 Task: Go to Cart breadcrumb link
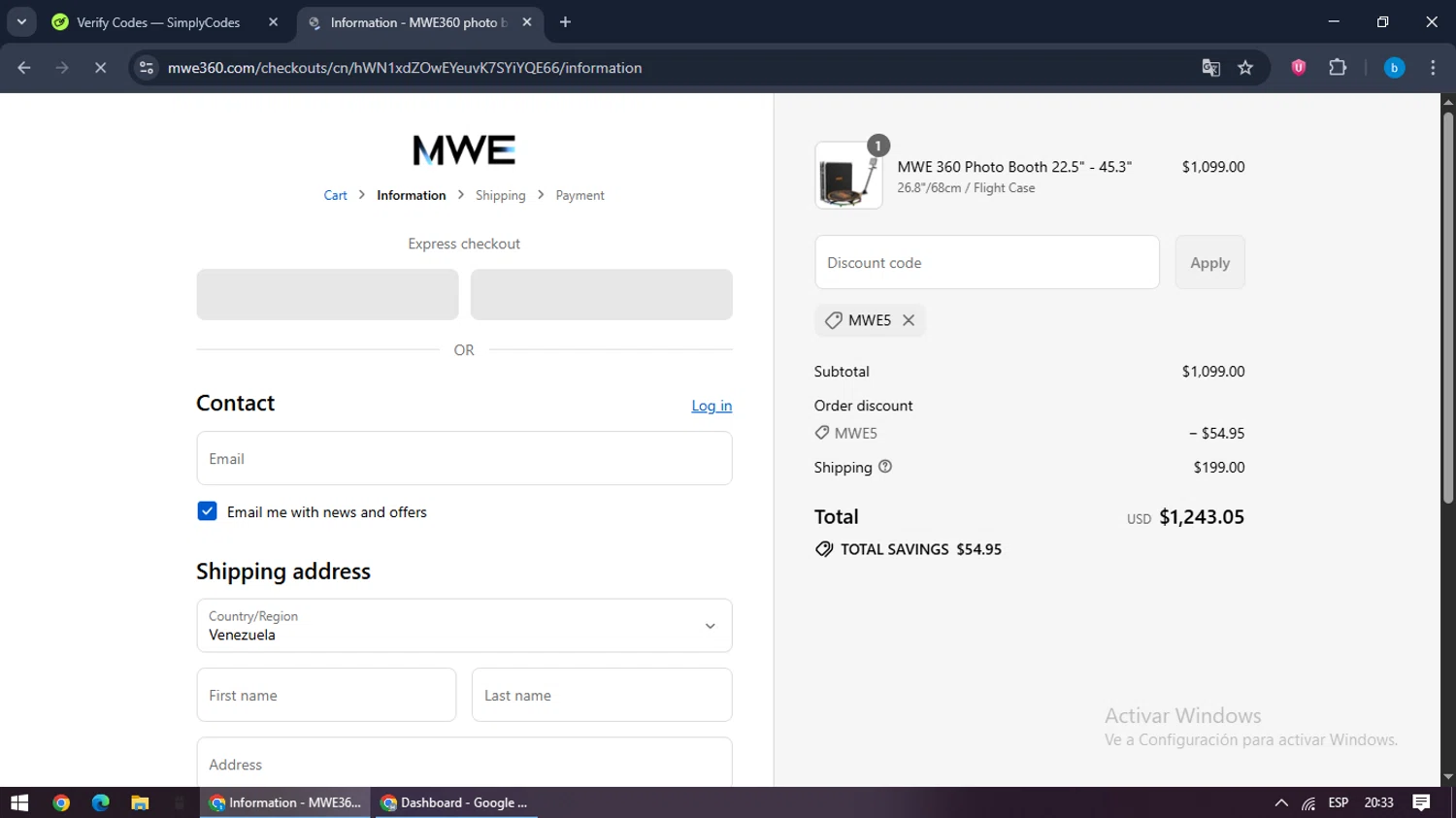[x=335, y=195]
